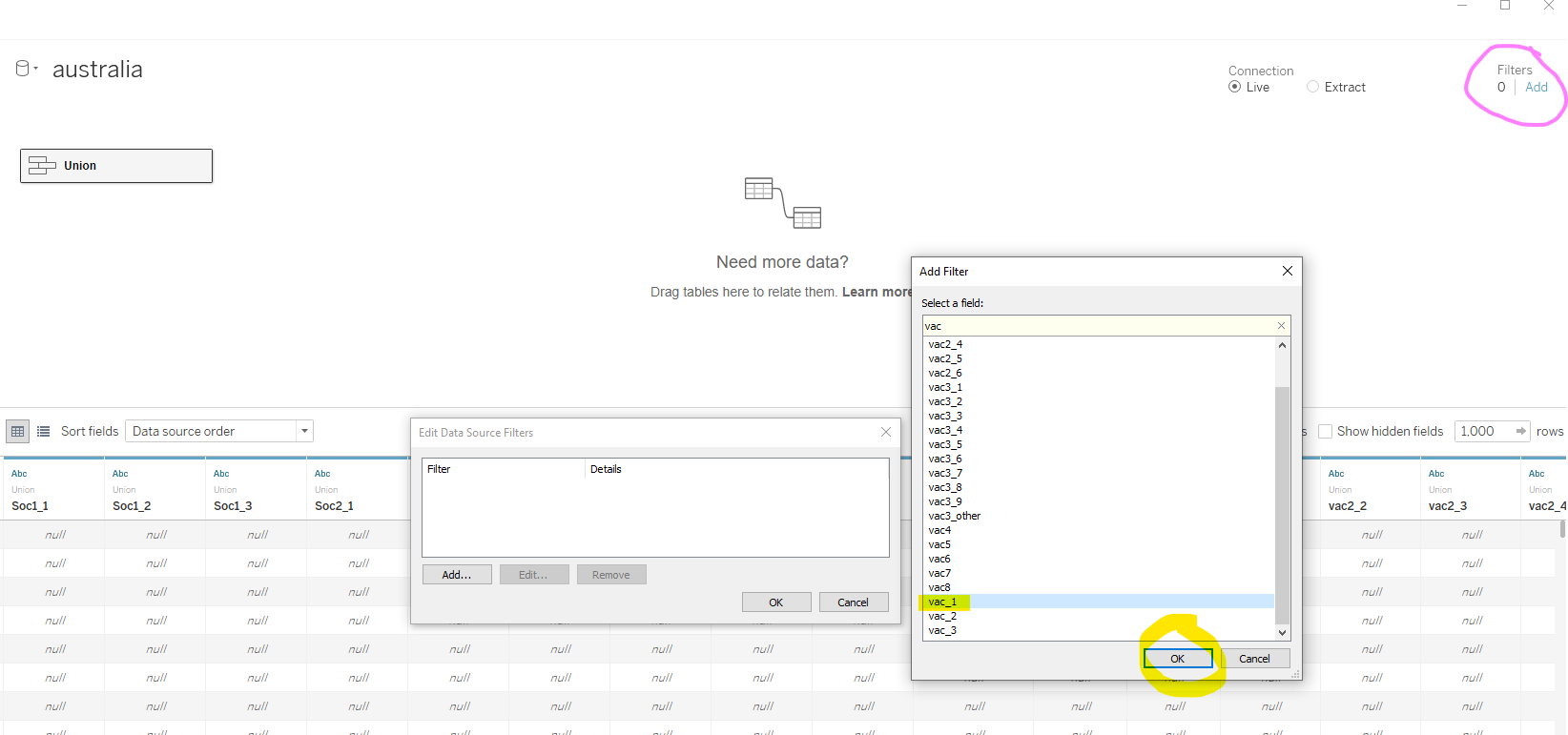This screenshot has height=735, width=1568.
Task: Click Edit... in Edit Data Source Filters
Action: tap(534, 575)
